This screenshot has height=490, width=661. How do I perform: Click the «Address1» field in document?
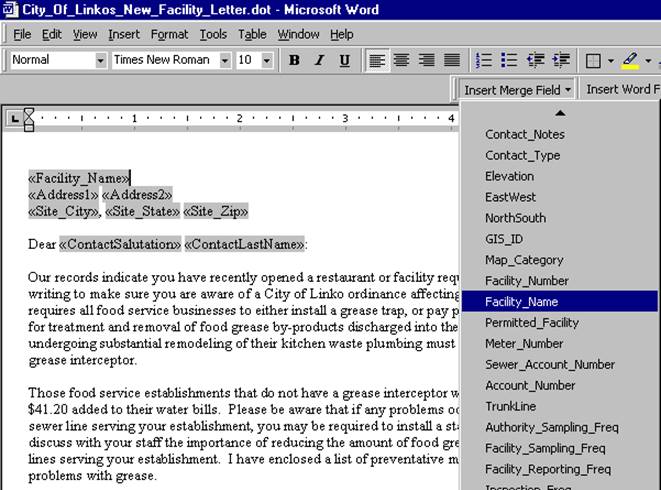pyautogui.click(x=63, y=194)
